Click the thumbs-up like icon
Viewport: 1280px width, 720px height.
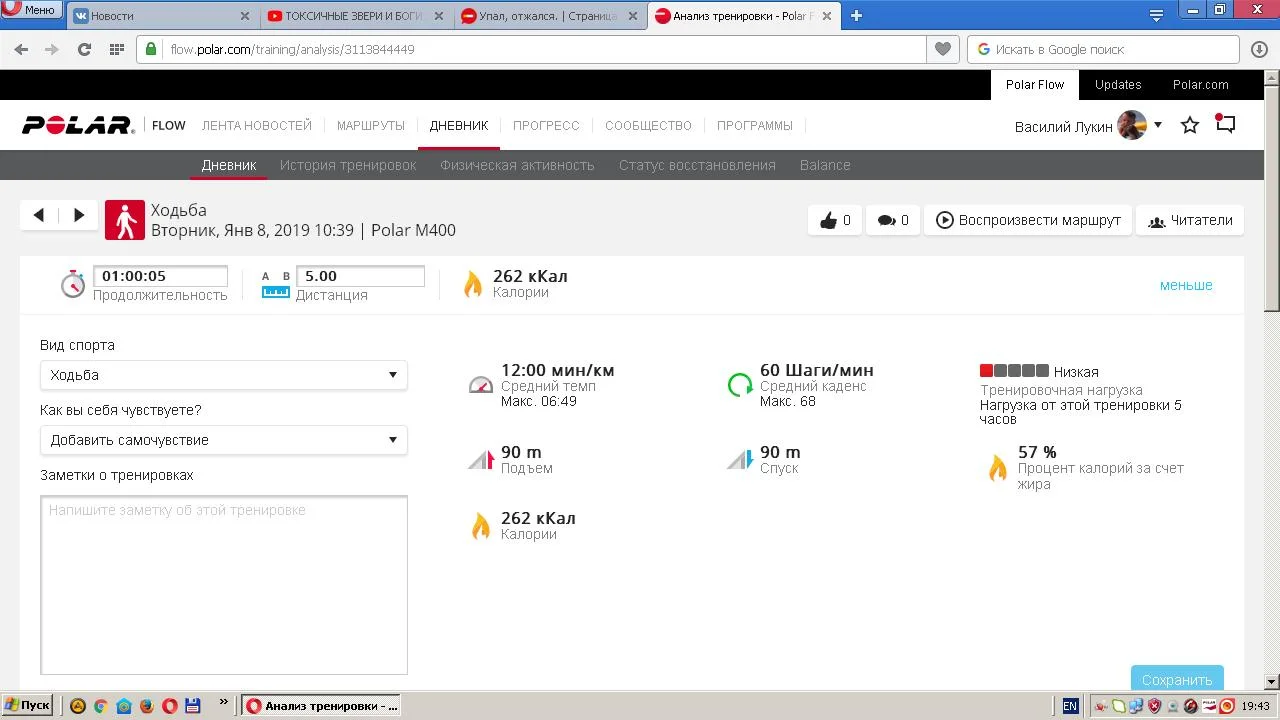point(828,220)
